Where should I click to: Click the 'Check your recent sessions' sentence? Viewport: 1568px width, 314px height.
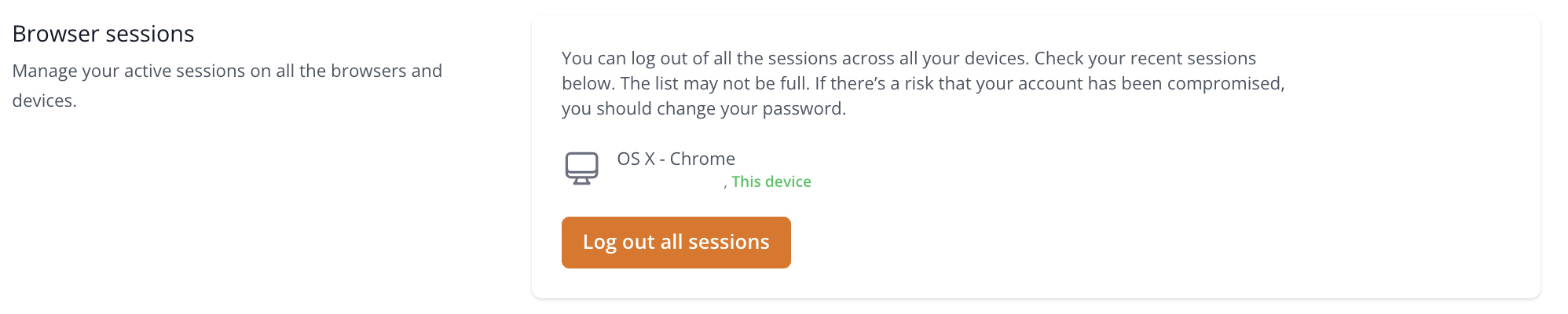pyautogui.click(x=1145, y=58)
